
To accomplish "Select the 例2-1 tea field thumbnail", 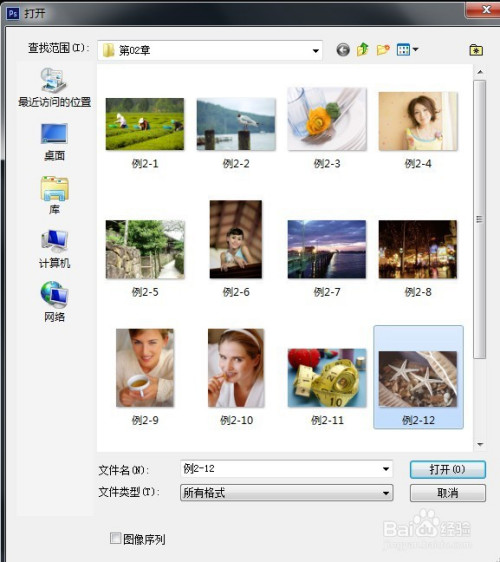I will (145, 124).
